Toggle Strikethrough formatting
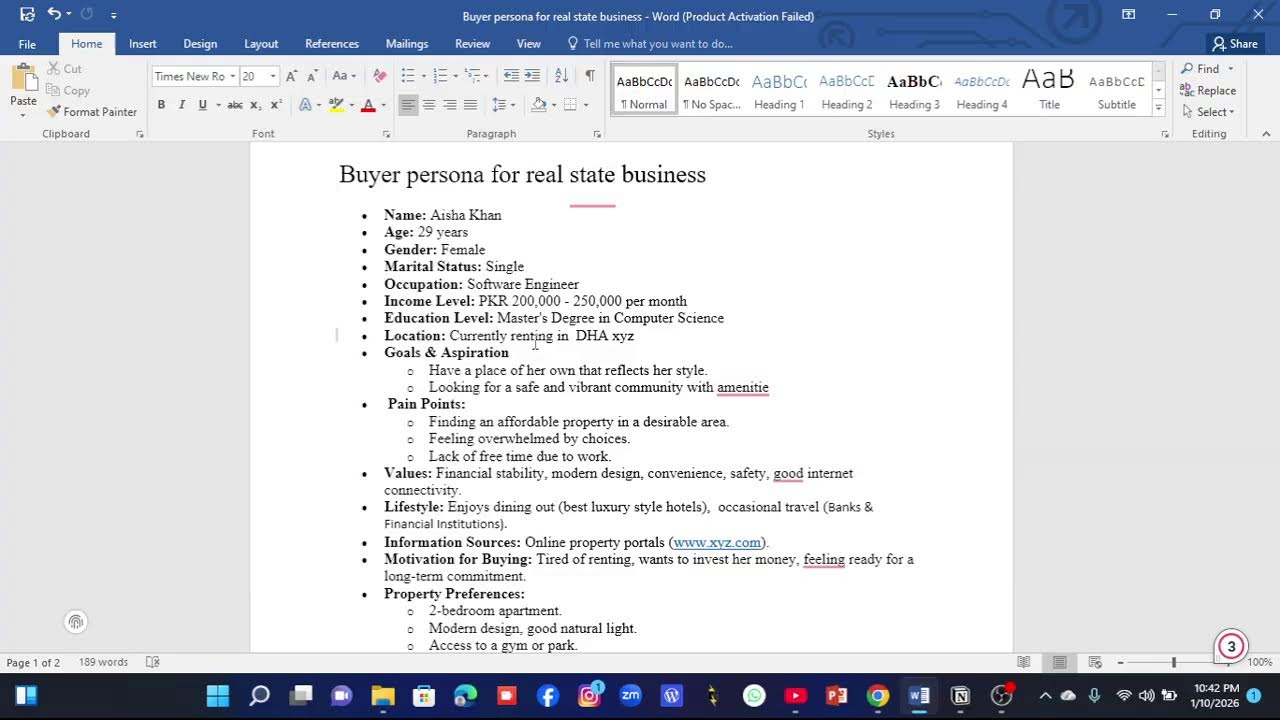 [x=235, y=105]
